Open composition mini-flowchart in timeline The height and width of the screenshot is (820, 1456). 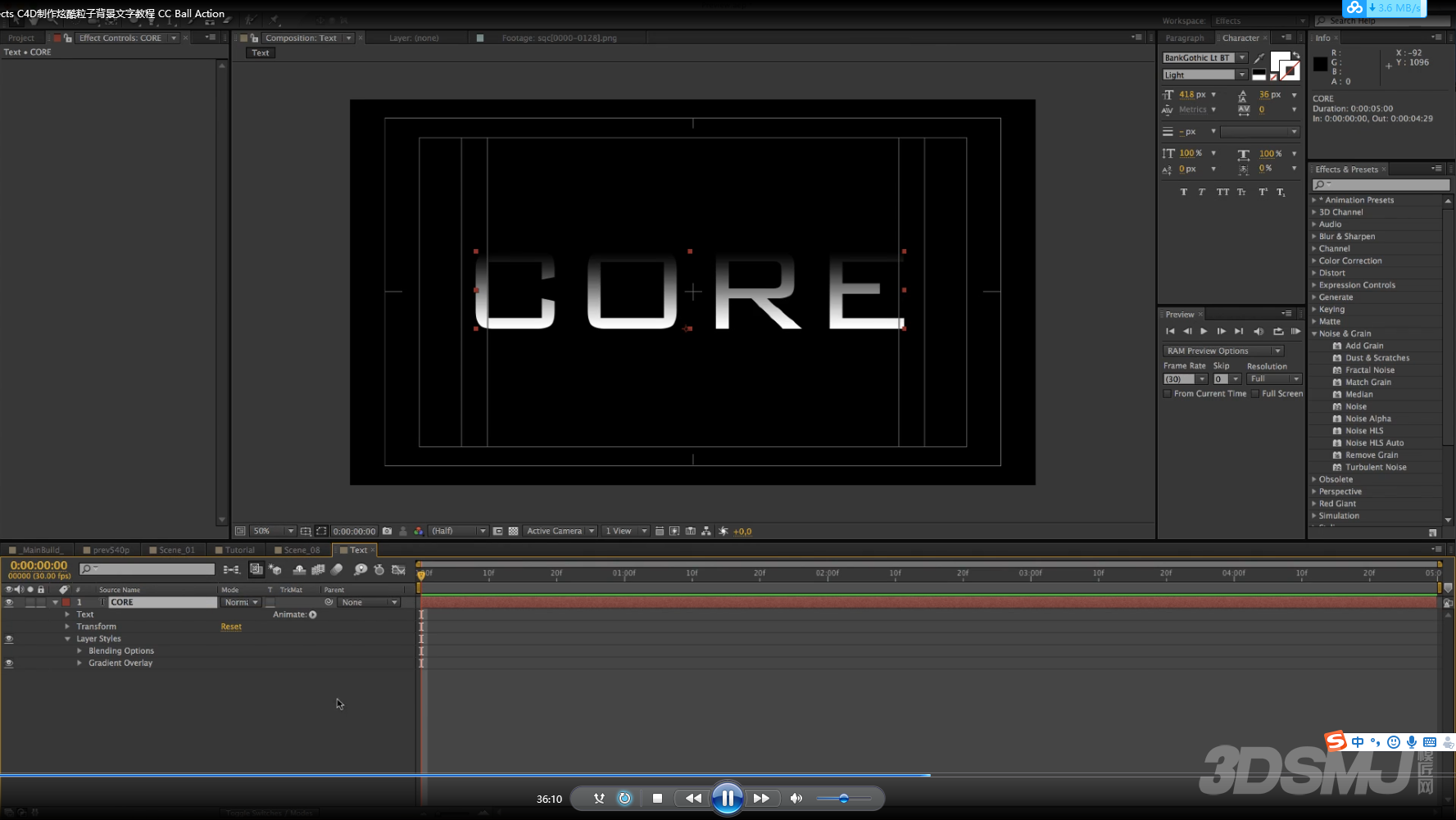point(231,569)
